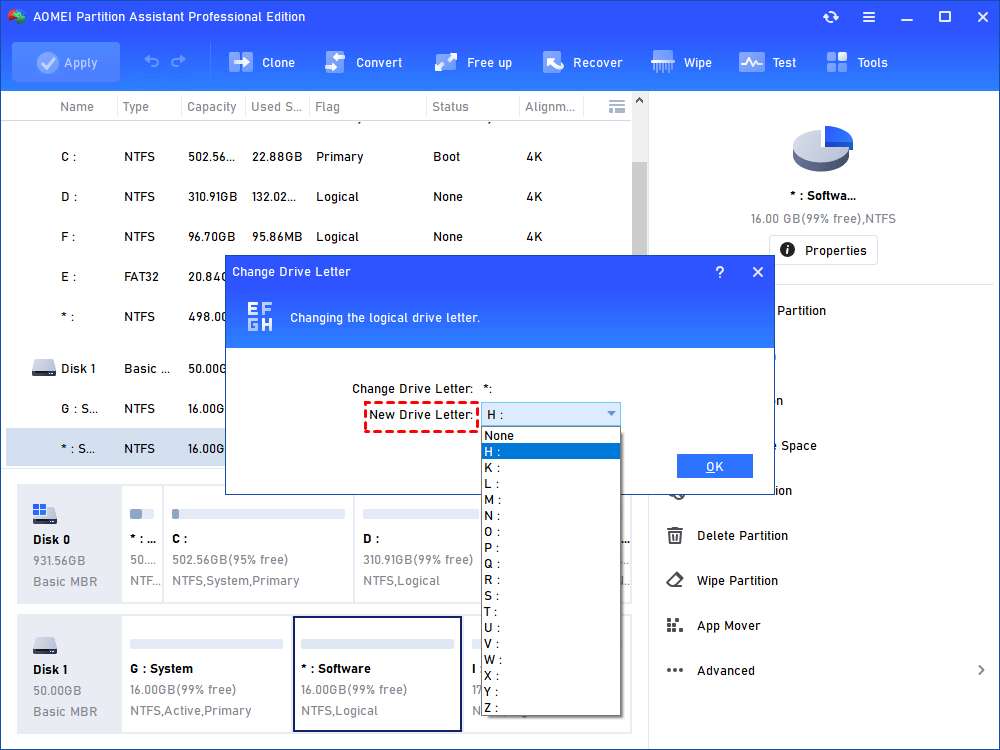Select L : in drive letter list
The width and height of the screenshot is (1000, 750).
click(x=551, y=483)
